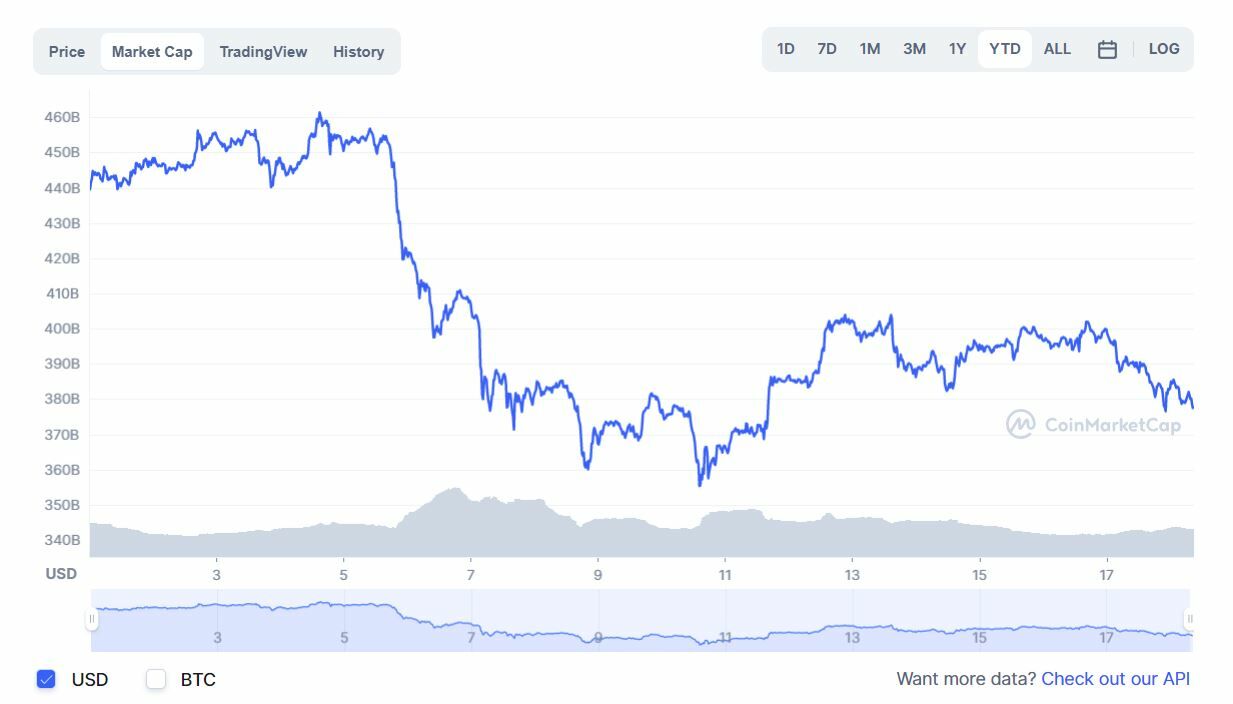
Task: Click the YTD range button
Action: tap(1005, 49)
